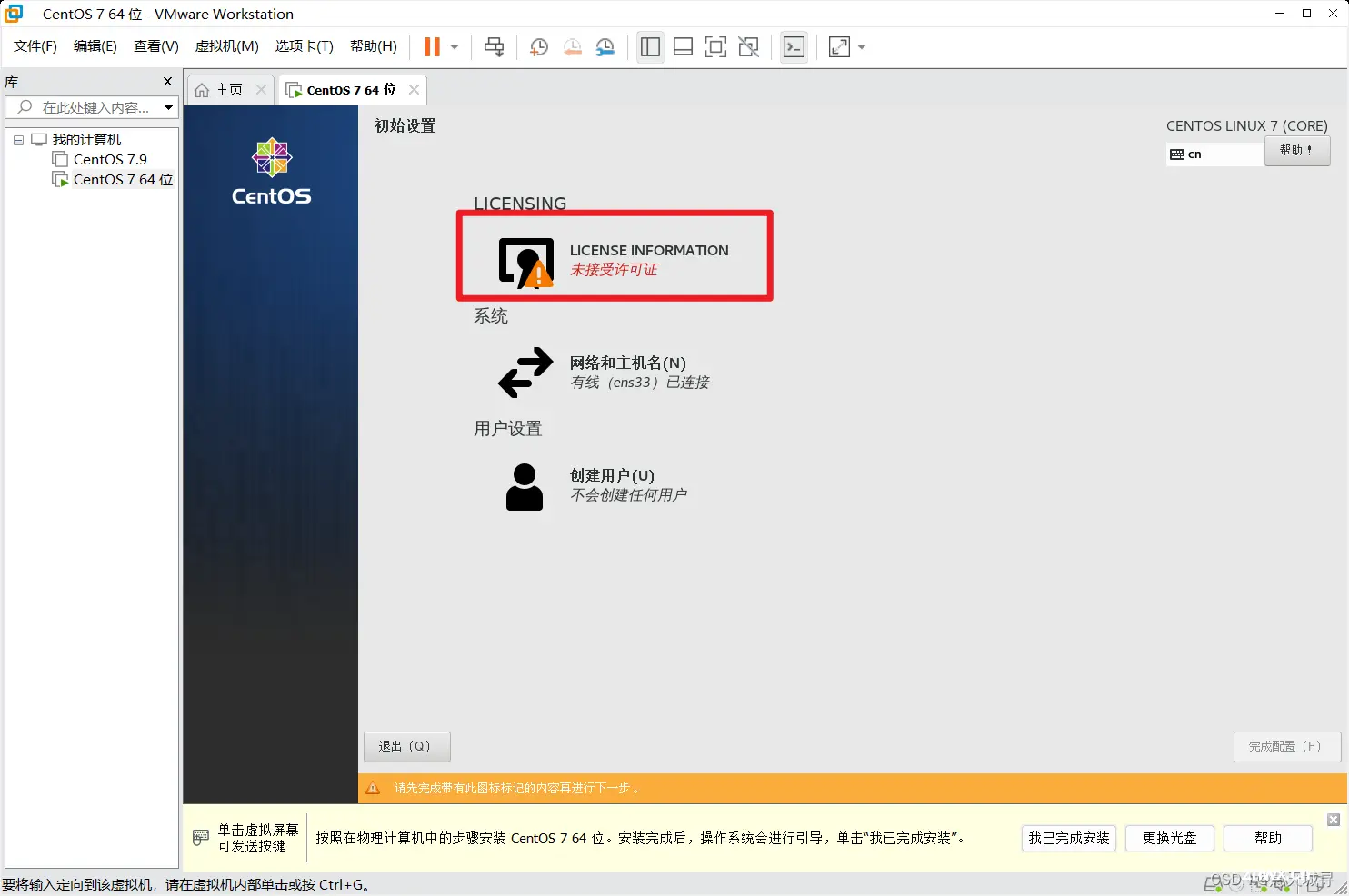Take a snapshot using the clock icon
This screenshot has width=1349, height=896.
coord(538,47)
